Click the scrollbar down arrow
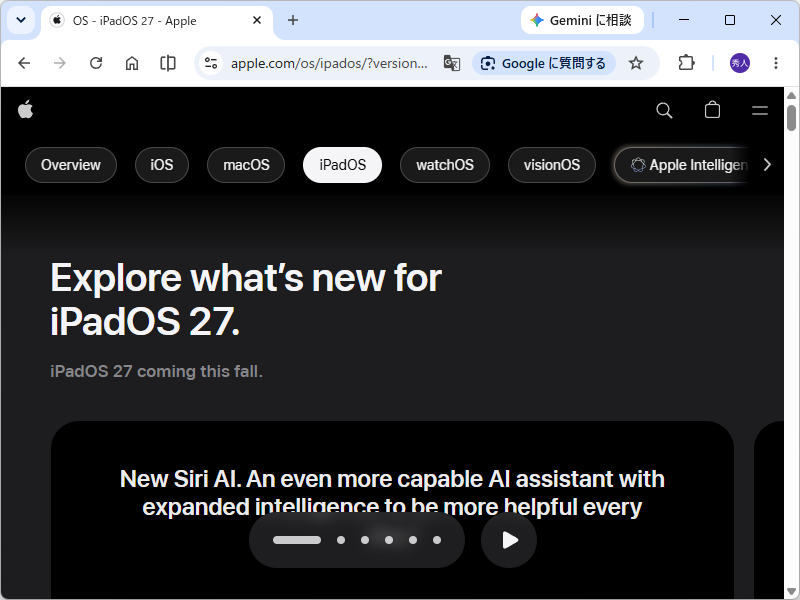 click(x=791, y=592)
